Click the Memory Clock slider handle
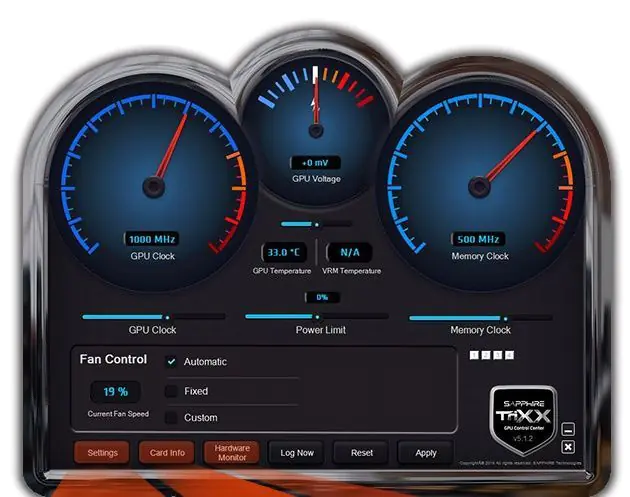The width and height of the screenshot is (630, 497). coord(505,319)
